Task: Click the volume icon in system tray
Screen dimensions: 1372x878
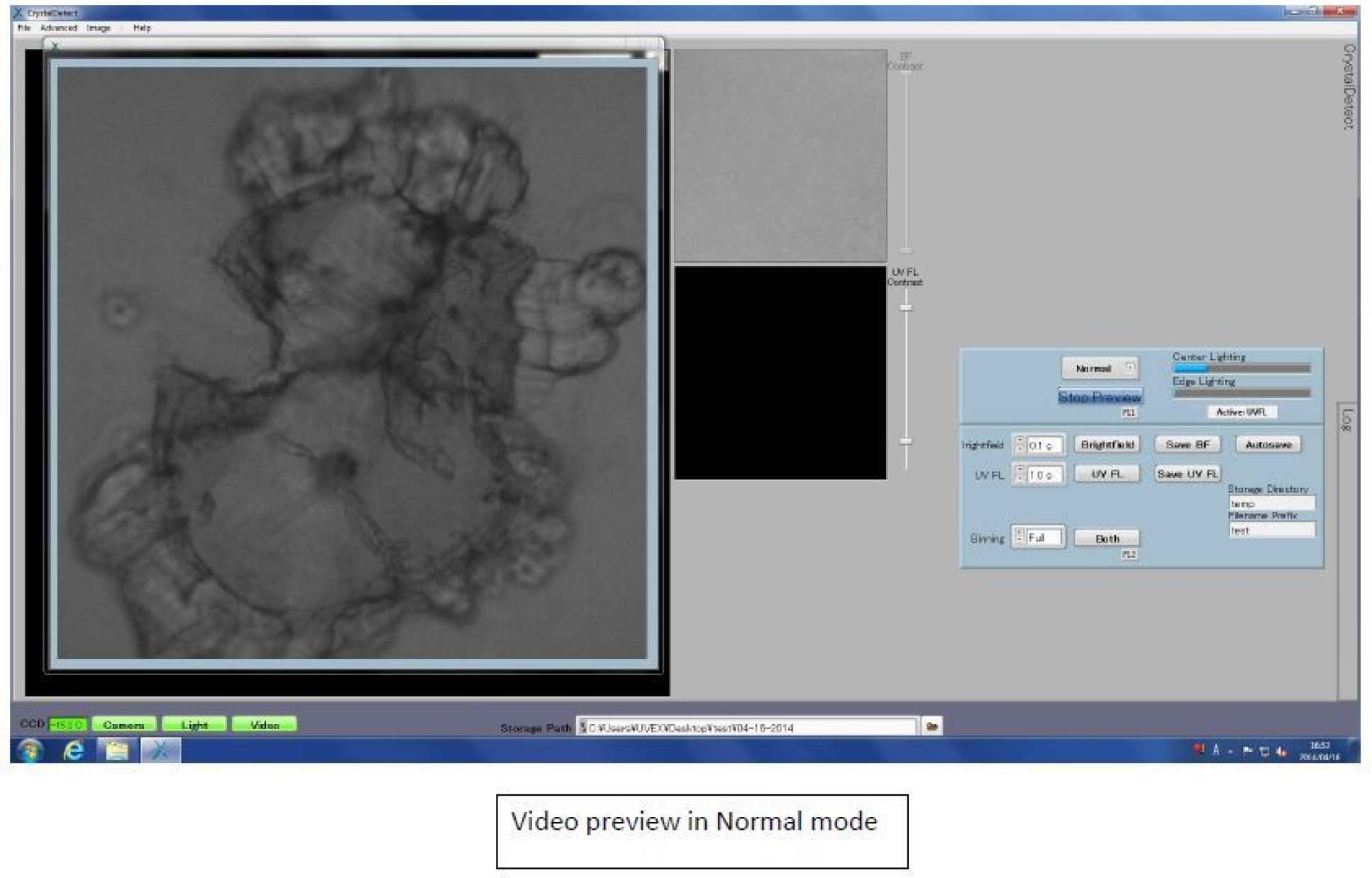Action: tap(1281, 751)
